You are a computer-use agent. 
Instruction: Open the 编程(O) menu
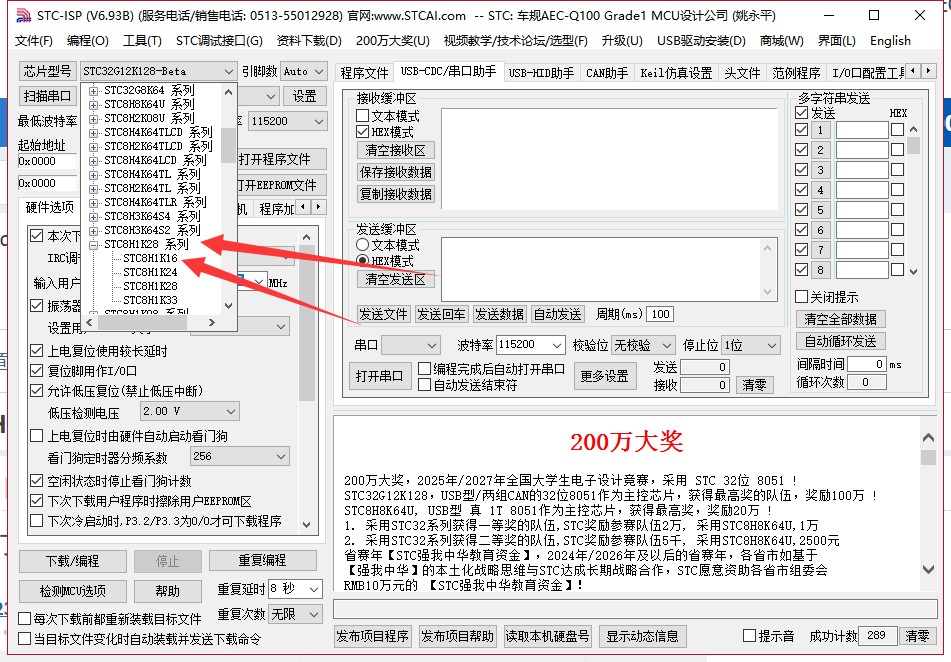pos(87,41)
